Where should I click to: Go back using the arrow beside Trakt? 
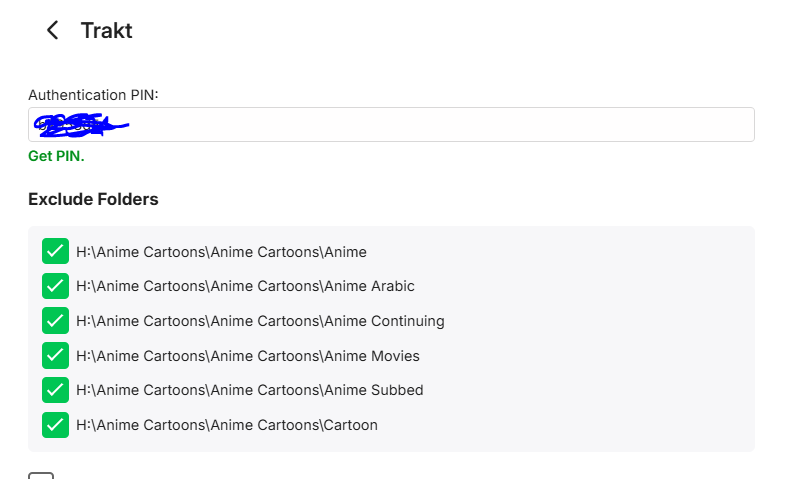click(53, 31)
